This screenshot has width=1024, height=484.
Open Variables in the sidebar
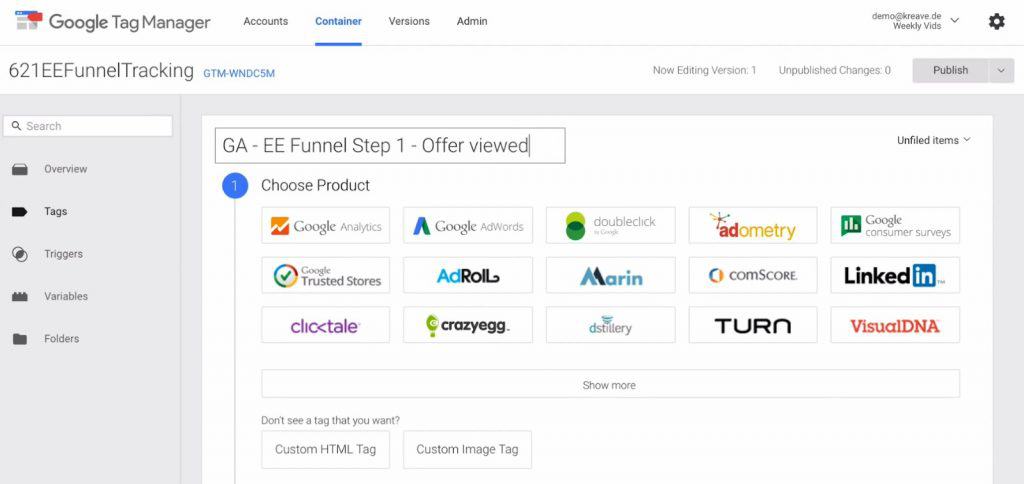(x=66, y=297)
